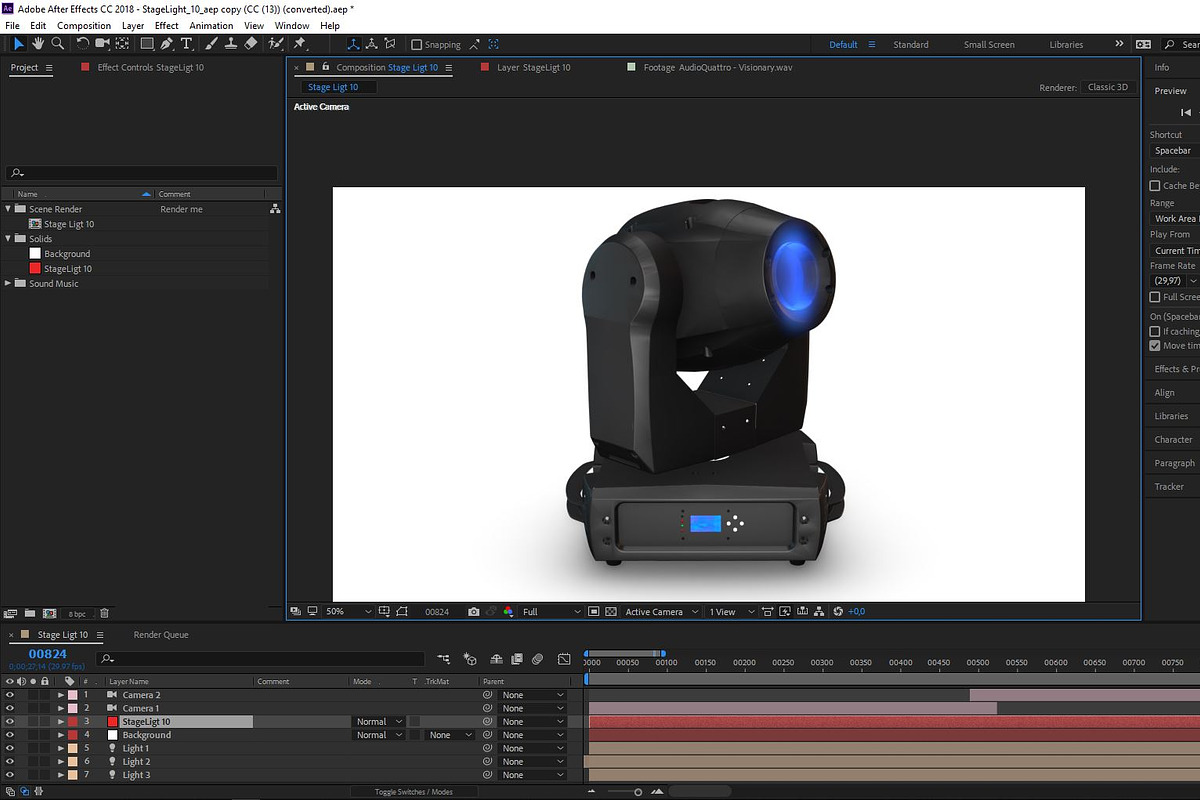Open the Animation menu
Viewport: 1200px width, 800px height.
click(x=210, y=26)
